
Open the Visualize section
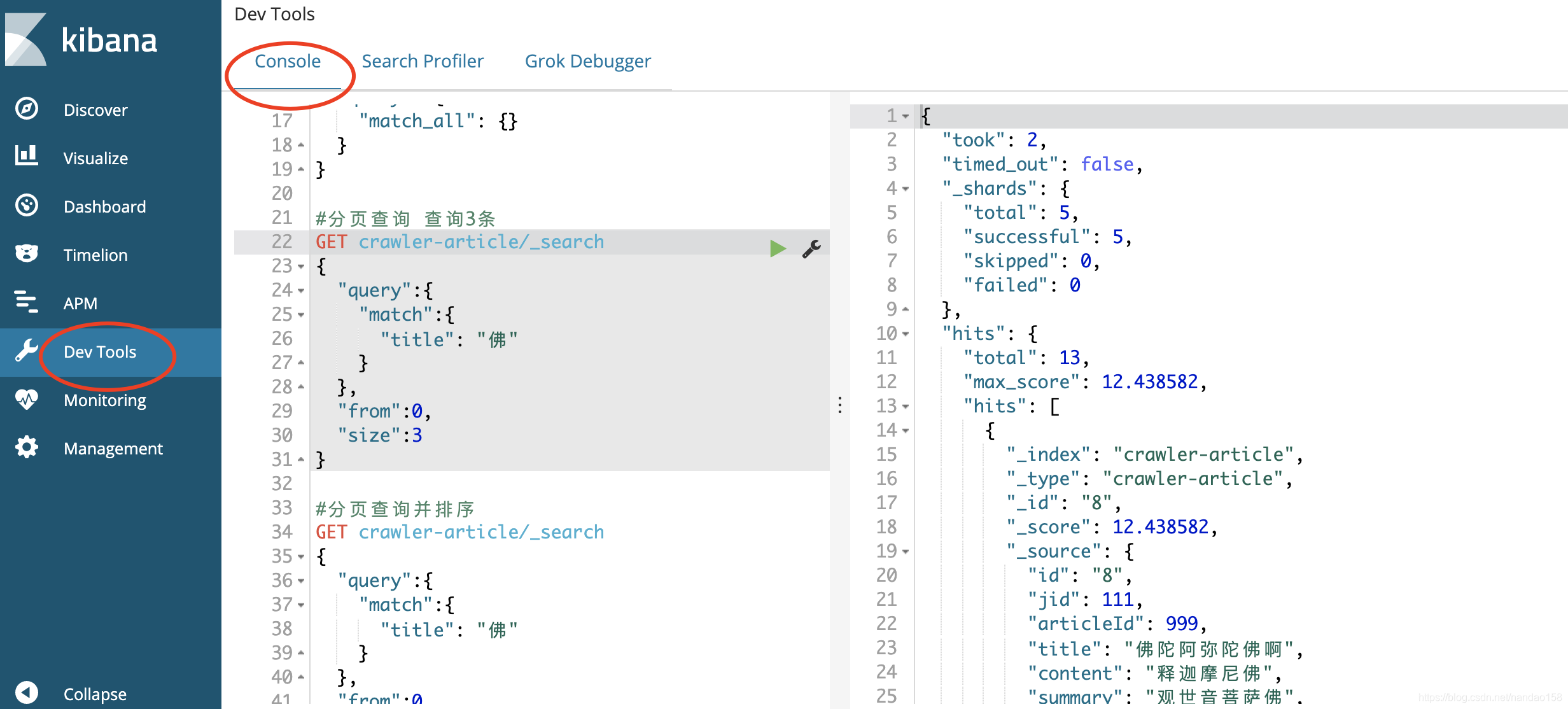pos(95,157)
